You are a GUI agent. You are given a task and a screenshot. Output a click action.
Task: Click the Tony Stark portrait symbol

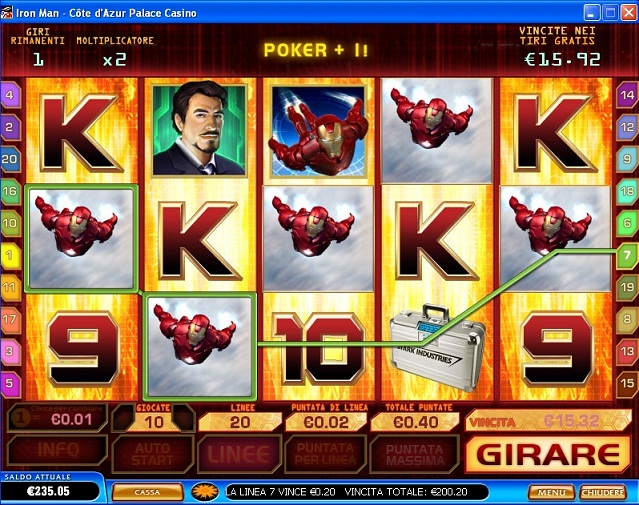pyautogui.click(x=200, y=130)
